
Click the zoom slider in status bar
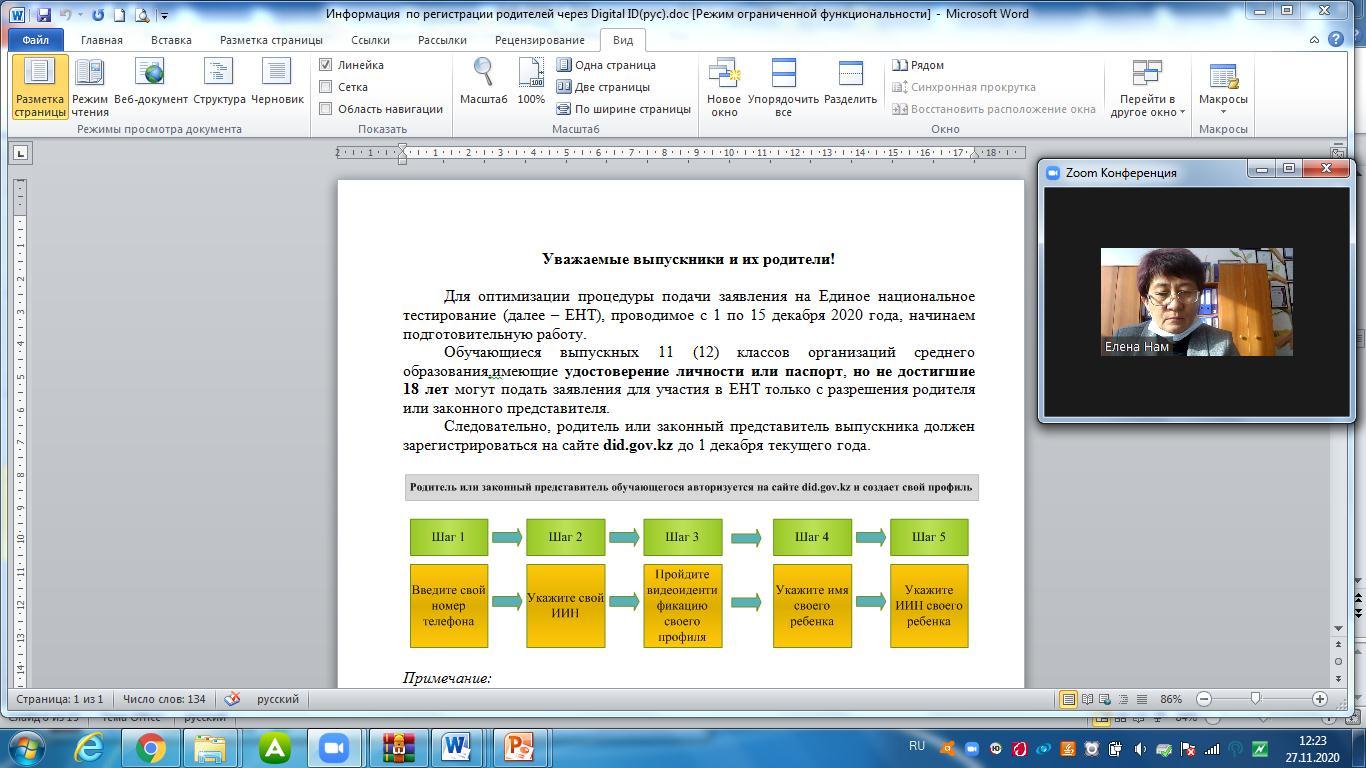click(1255, 699)
